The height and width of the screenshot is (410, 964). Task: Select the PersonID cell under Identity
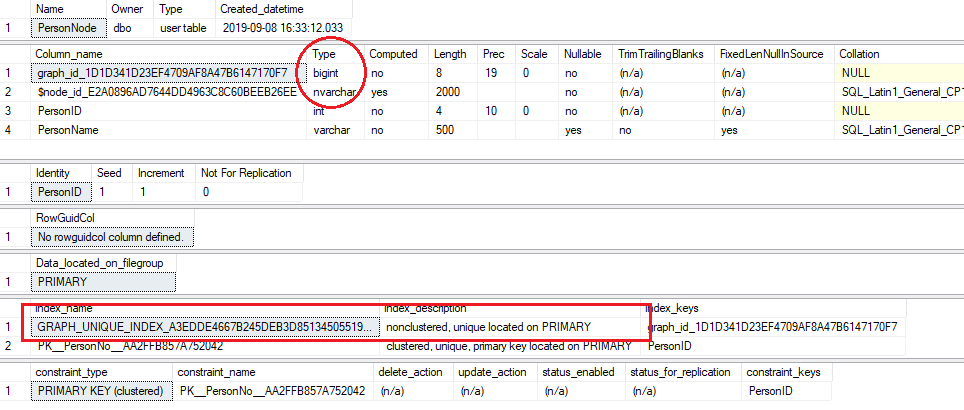coord(61,191)
